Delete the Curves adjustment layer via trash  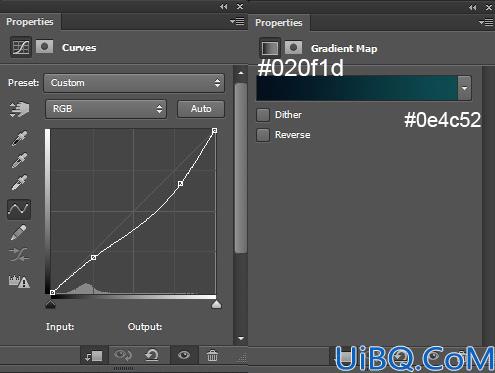pyautogui.click(x=212, y=356)
